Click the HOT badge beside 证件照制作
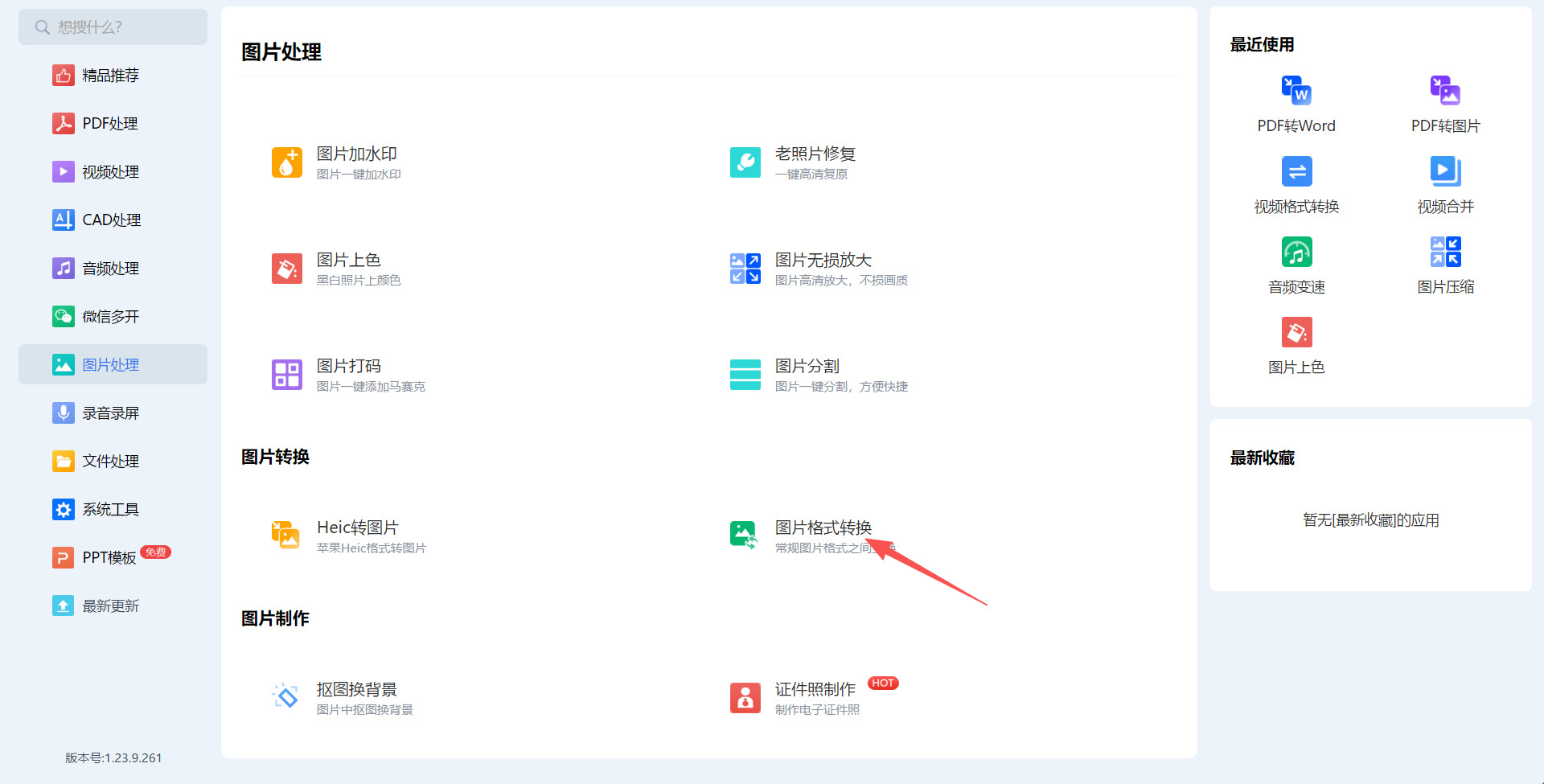 click(x=883, y=683)
